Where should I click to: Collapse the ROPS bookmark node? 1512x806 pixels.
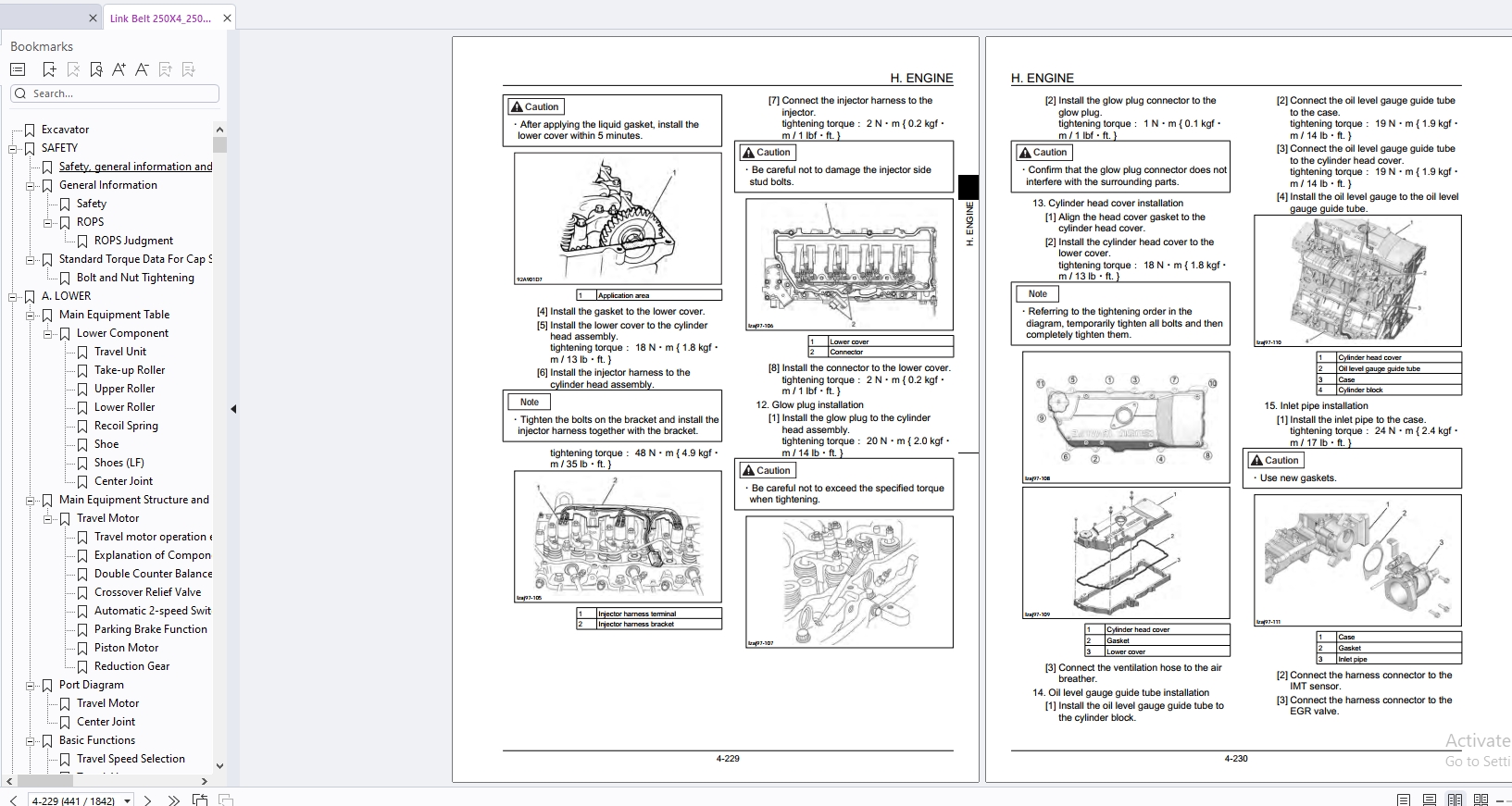point(49,222)
